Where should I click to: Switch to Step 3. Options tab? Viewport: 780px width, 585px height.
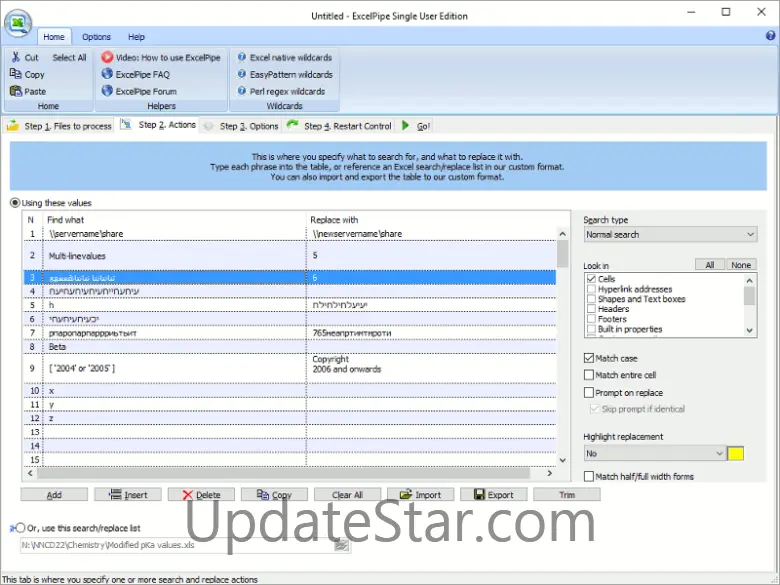tap(242, 126)
